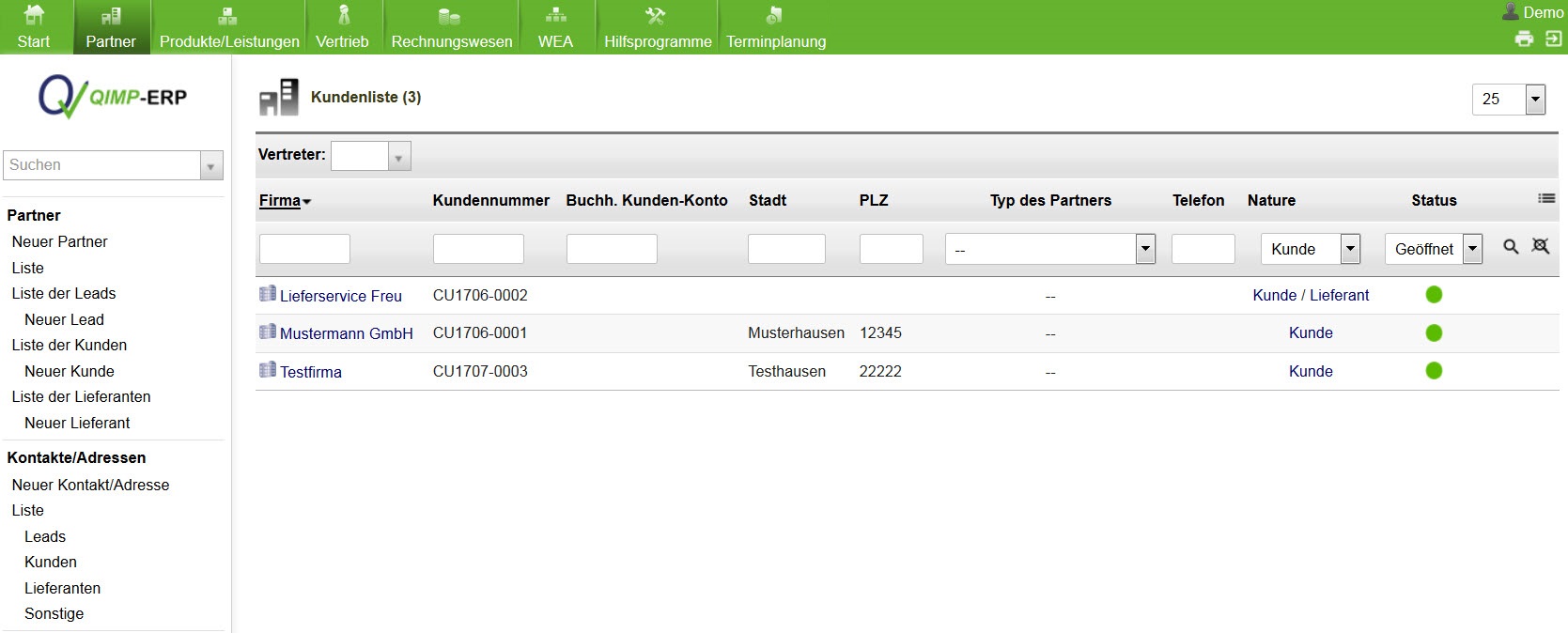The height and width of the screenshot is (633, 1568).
Task: Sort by the Firma column header
Action: pos(280,200)
